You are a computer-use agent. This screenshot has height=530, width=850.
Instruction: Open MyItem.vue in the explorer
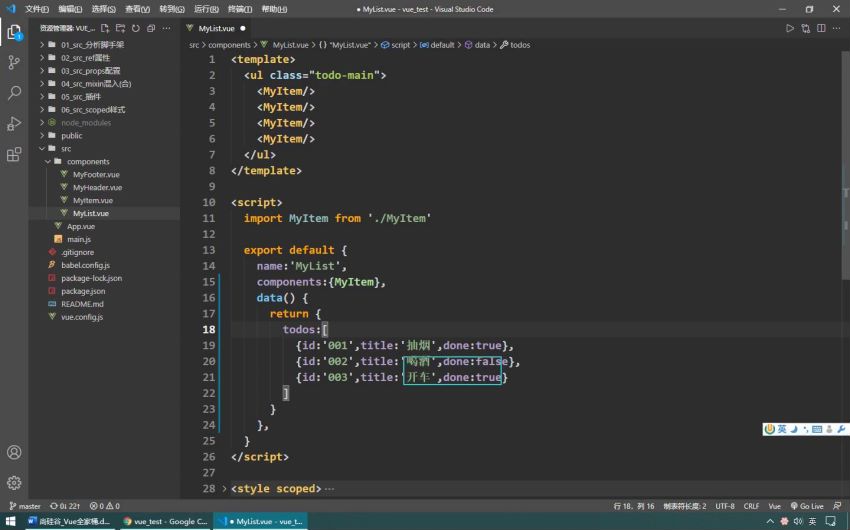[x=93, y=201]
